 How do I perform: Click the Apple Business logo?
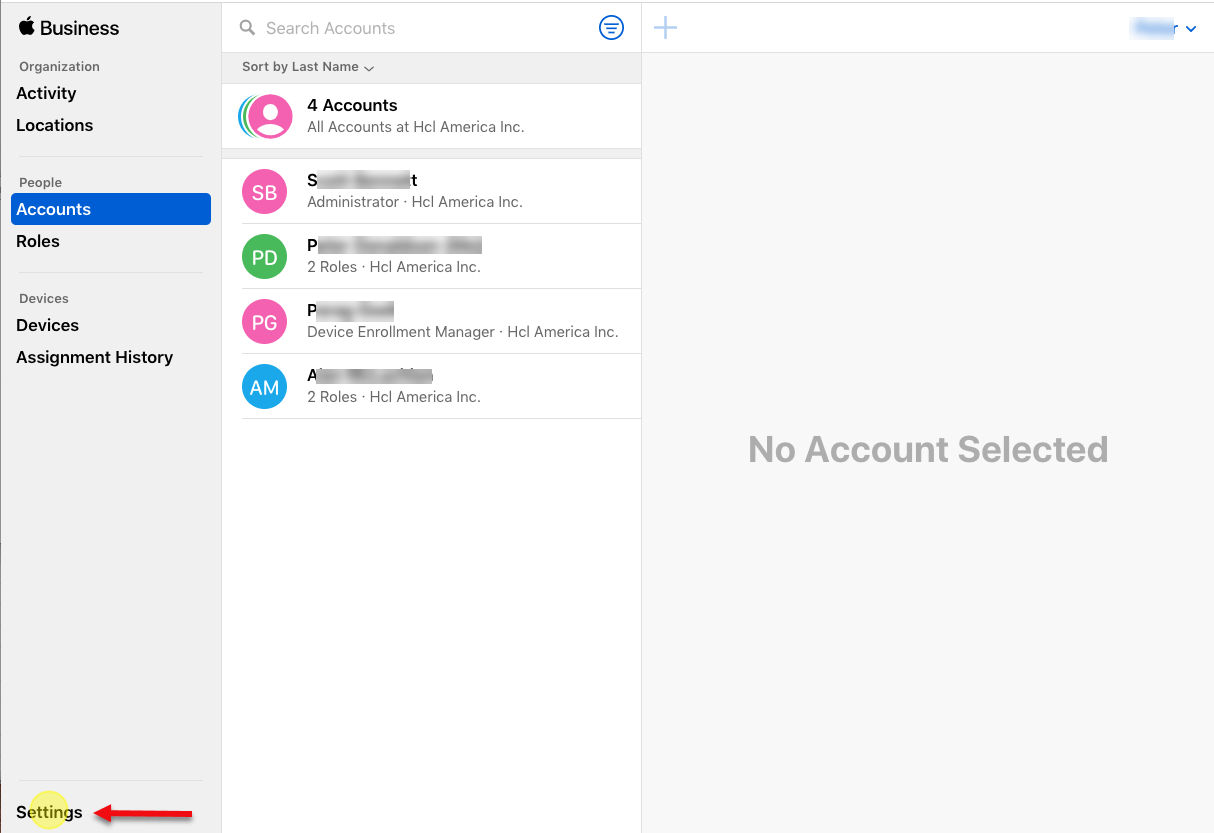coord(68,28)
